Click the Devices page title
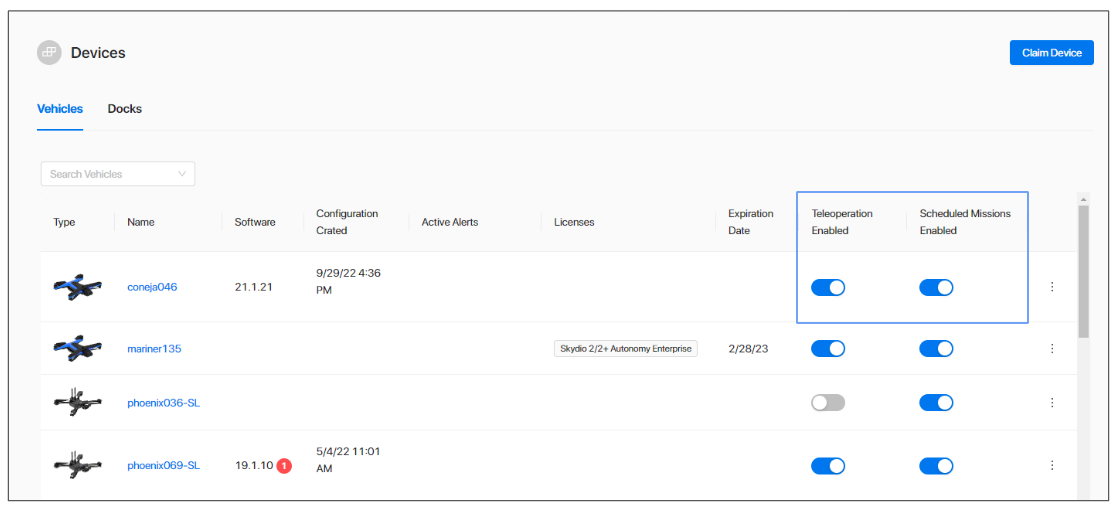 [98, 52]
